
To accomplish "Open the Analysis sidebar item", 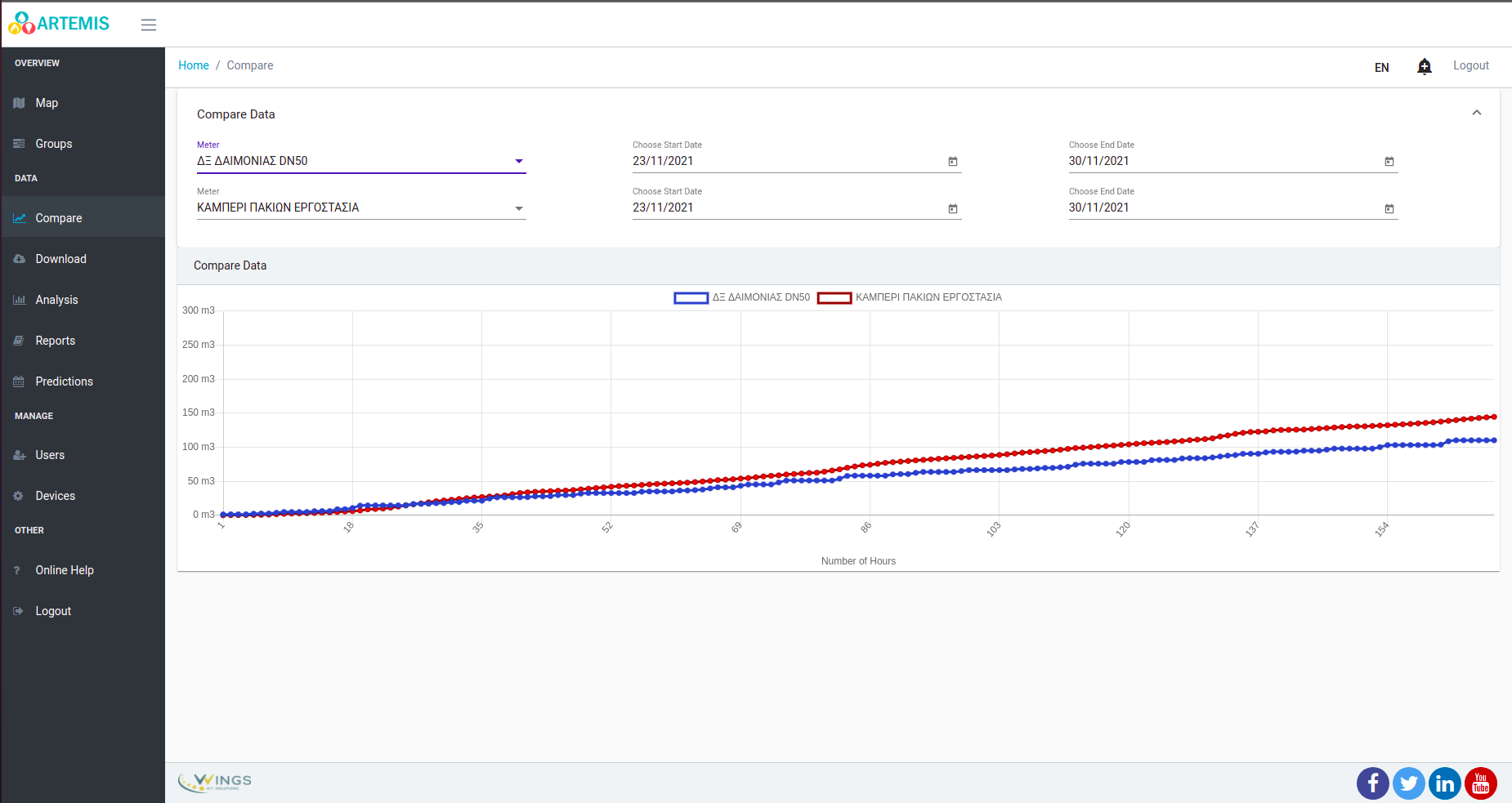I will pyautogui.click(x=56, y=300).
